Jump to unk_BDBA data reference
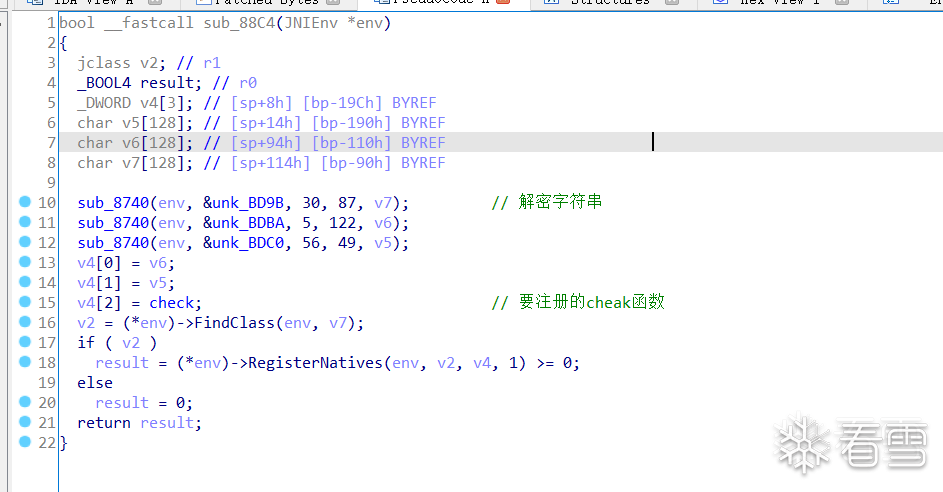The width and height of the screenshot is (943, 492). click(248, 223)
